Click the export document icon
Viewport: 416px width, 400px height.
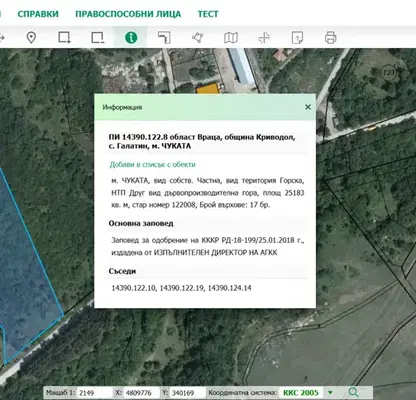pyautogui.click(x=297, y=37)
